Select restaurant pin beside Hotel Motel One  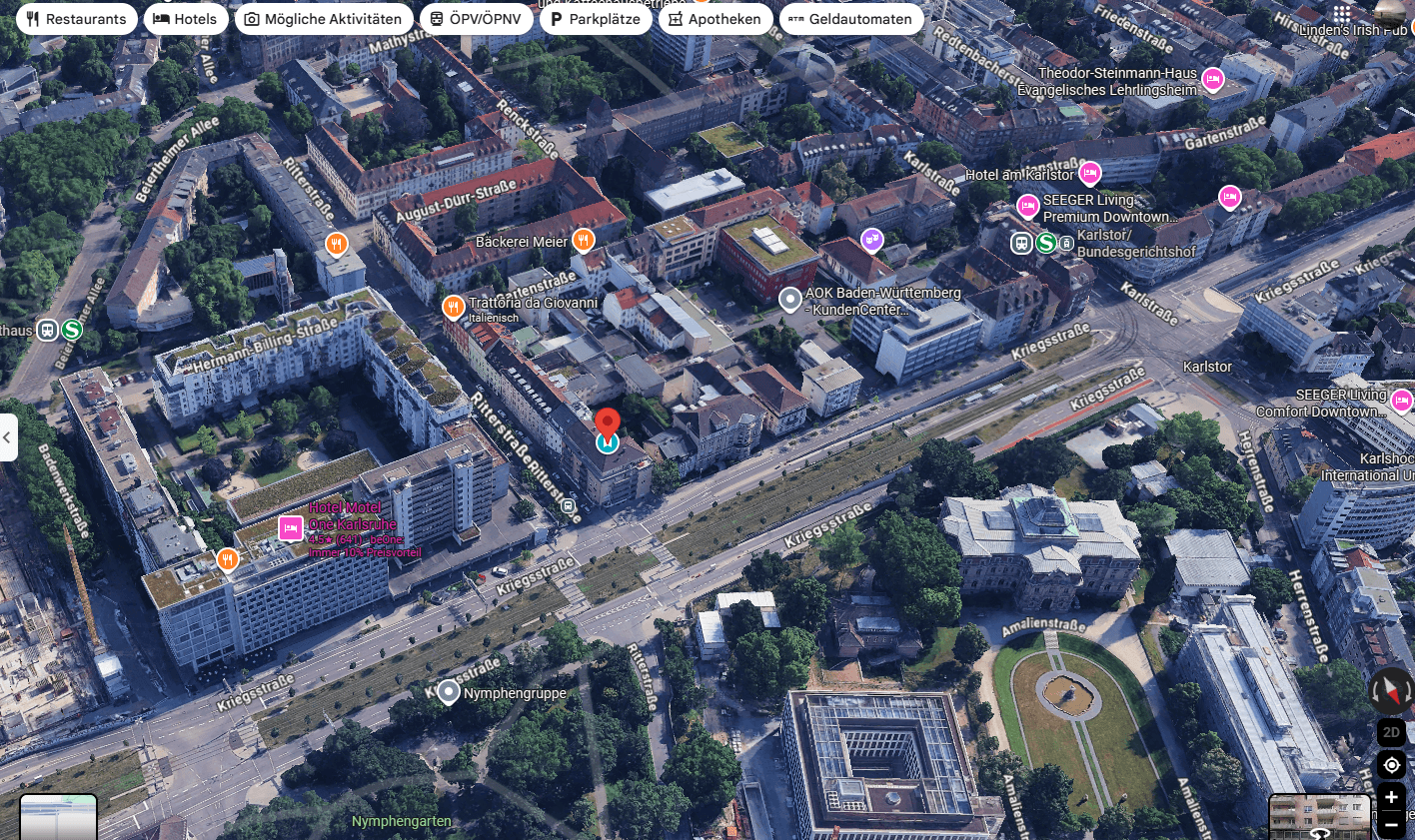click(x=228, y=559)
